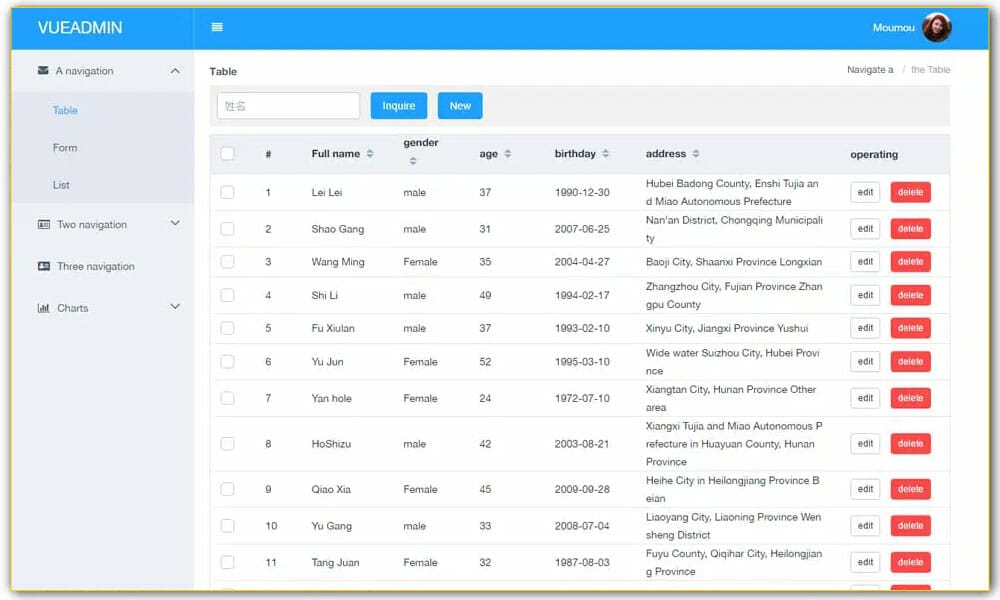This screenshot has width=1000, height=600.
Task: Click the name search input field
Action: tap(288, 106)
